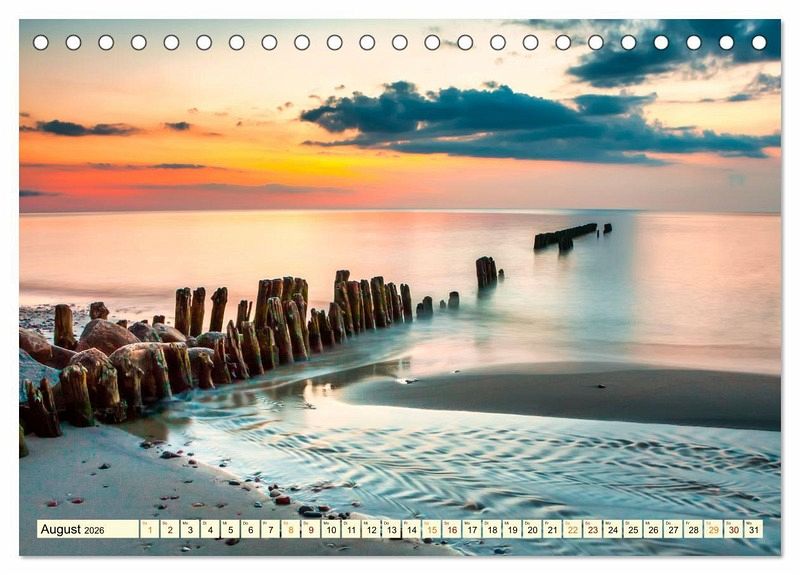800x575 pixels.
Task: Choose the date cell 16
Action: (452, 529)
